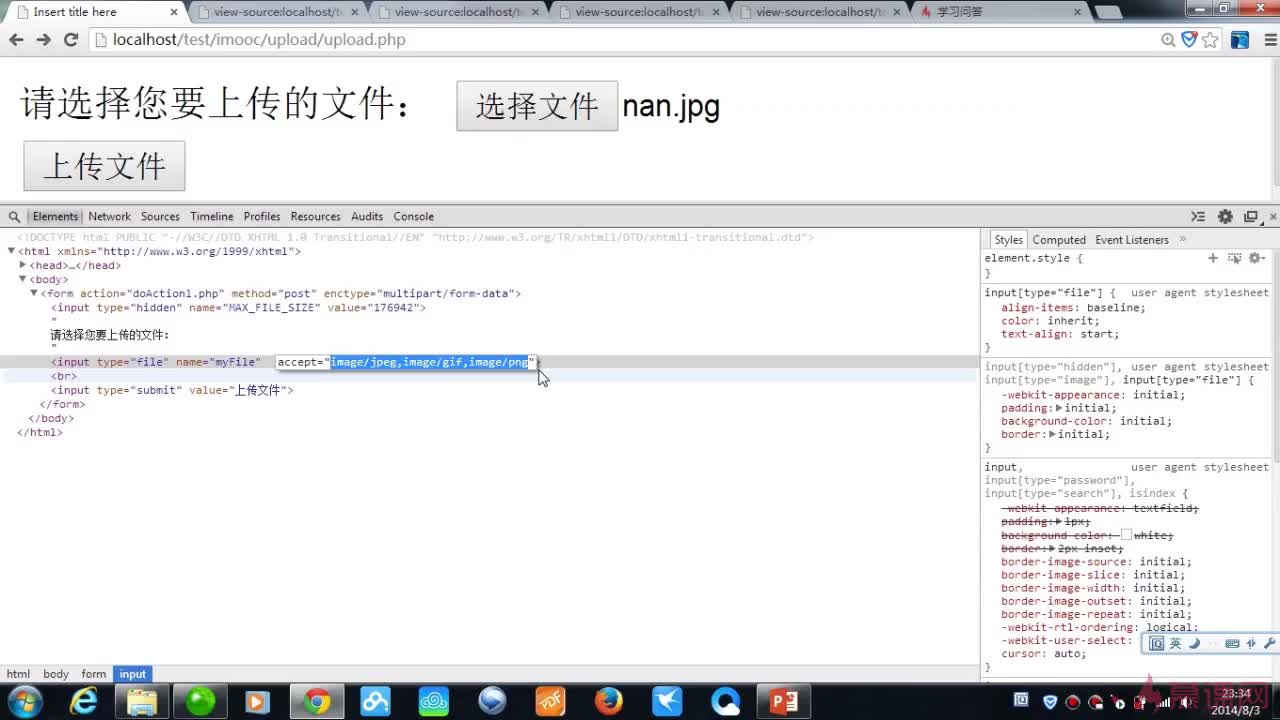The width and height of the screenshot is (1280, 720).
Task: Add a new style rule with the plus icon
Action: tap(1213, 258)
